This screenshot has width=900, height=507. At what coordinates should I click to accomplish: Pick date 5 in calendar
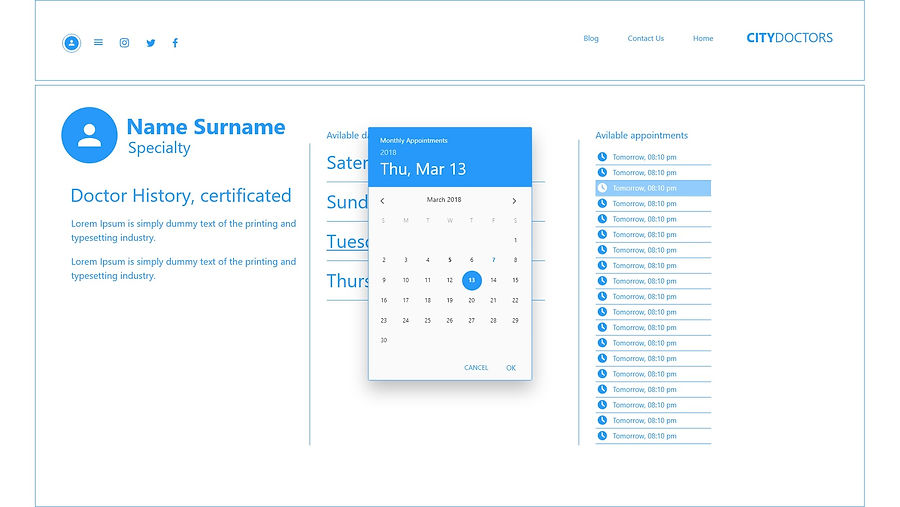pyautogui.click(x=449, y=260)
